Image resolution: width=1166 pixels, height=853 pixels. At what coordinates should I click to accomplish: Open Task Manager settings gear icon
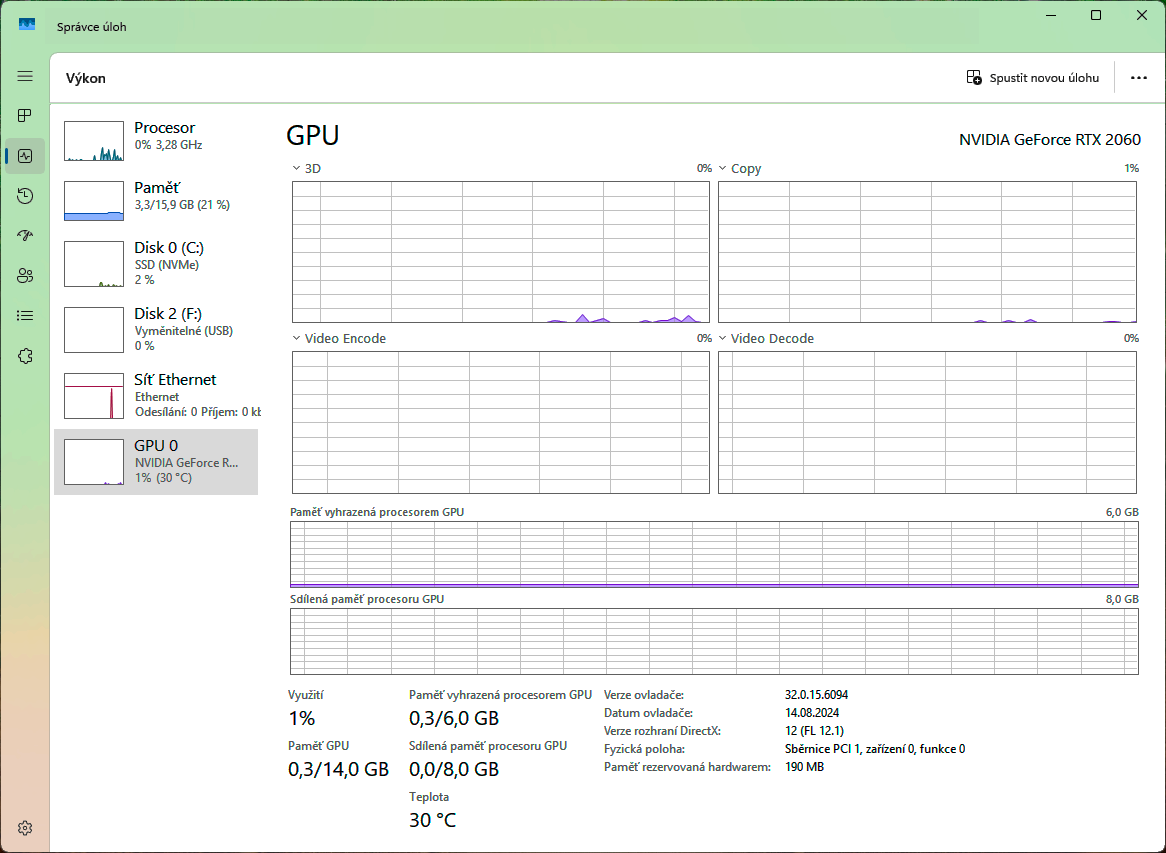25,828
